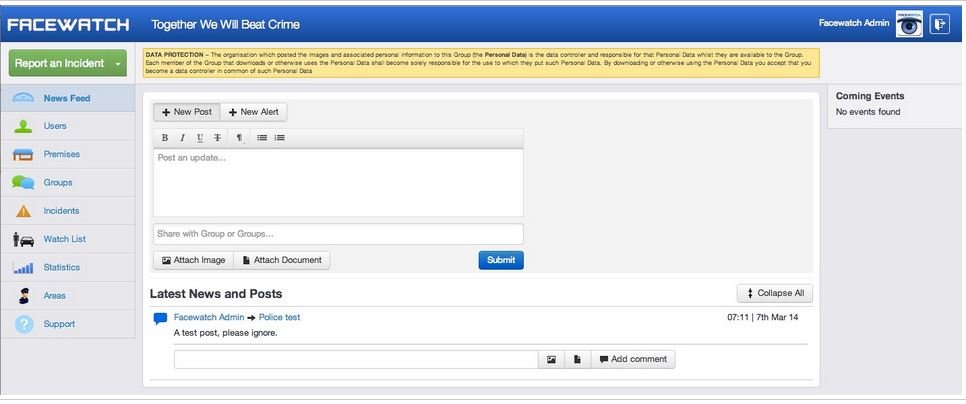Click the blue speech bubble post icon

click(160, 319)
